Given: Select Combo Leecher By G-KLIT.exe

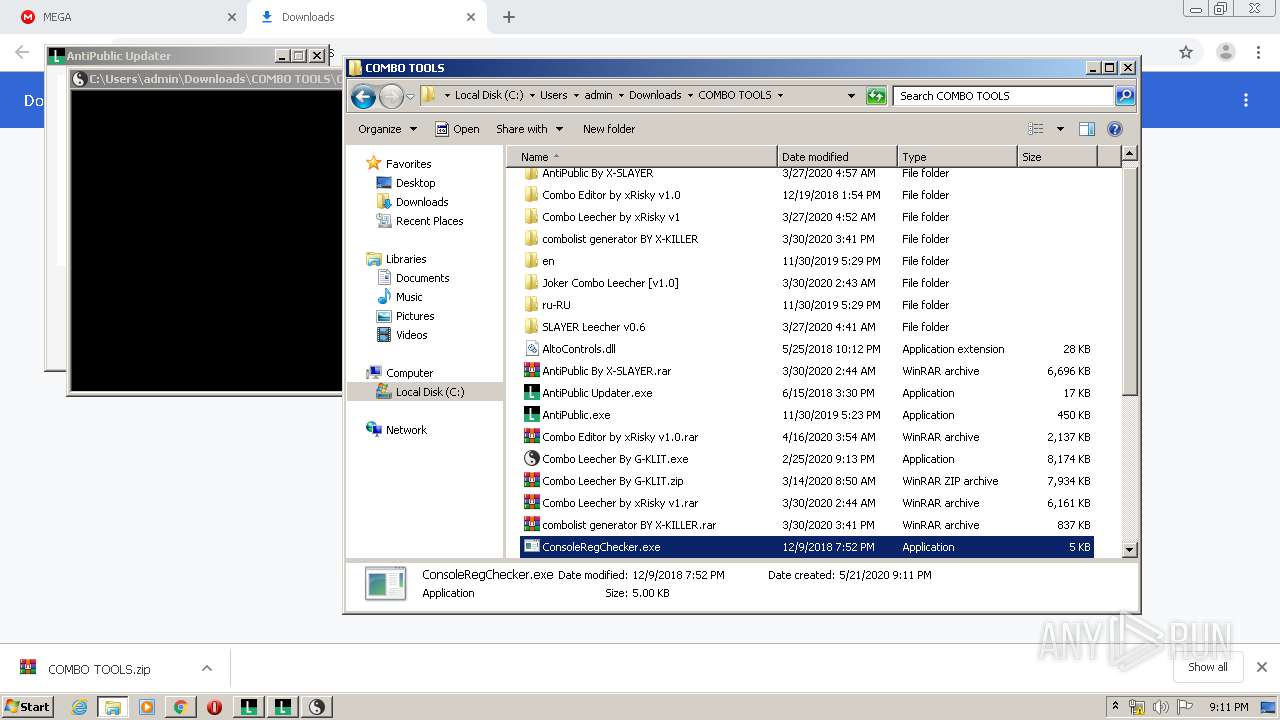Looking at the screenshot, I should (x=615, y=459).
